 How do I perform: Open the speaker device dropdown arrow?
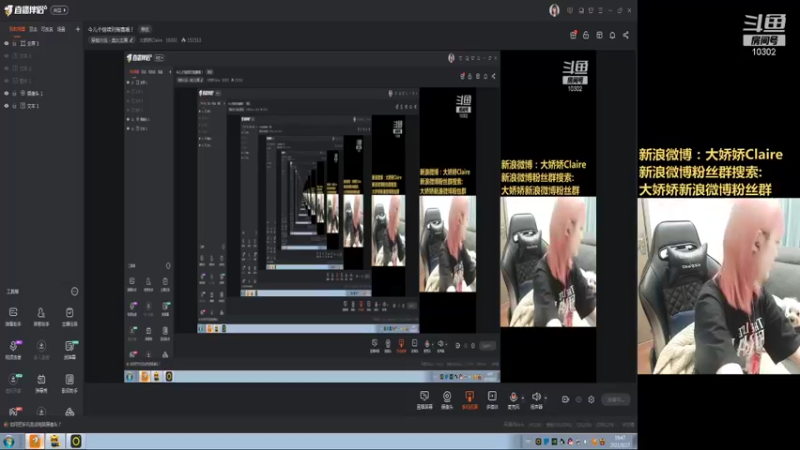click(x=545, y=397)
